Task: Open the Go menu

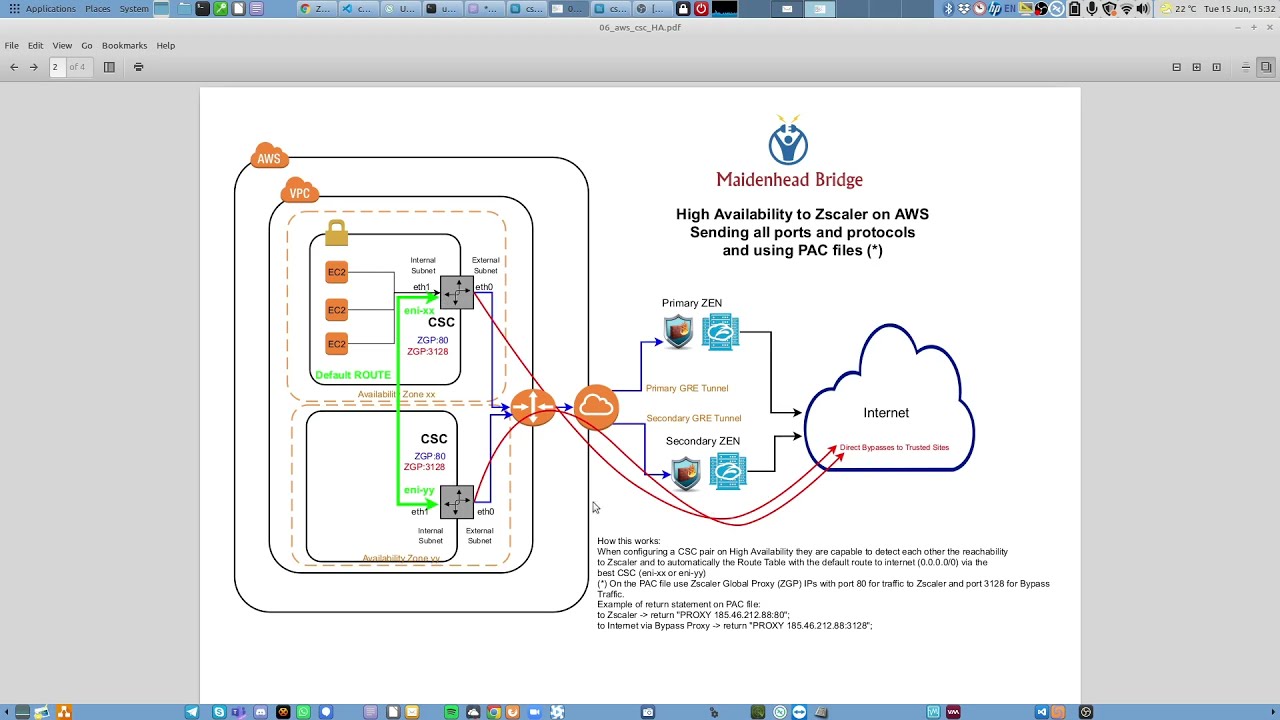Action: pos(87,45)
